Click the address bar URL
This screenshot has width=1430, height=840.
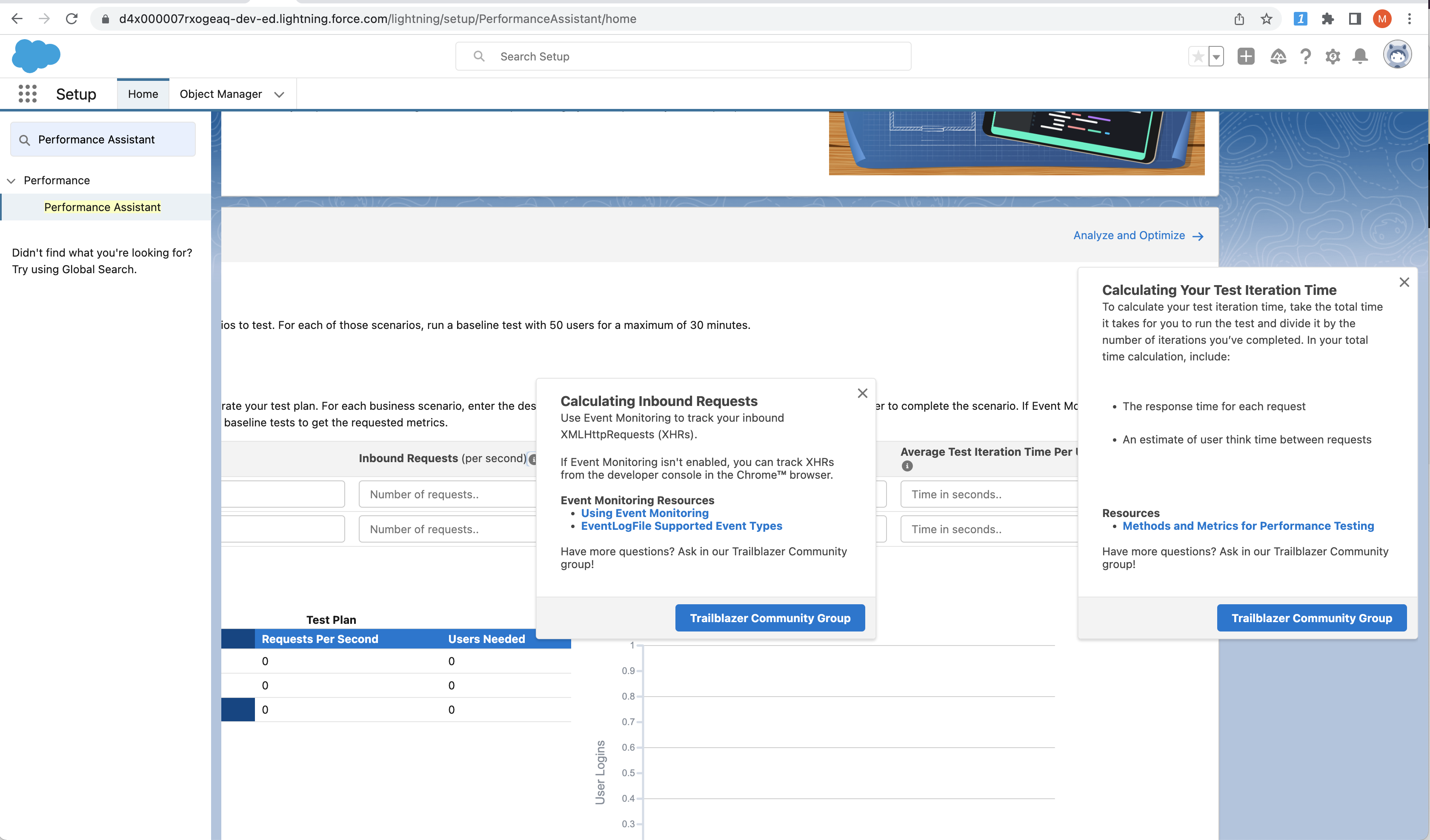point(378,19)
